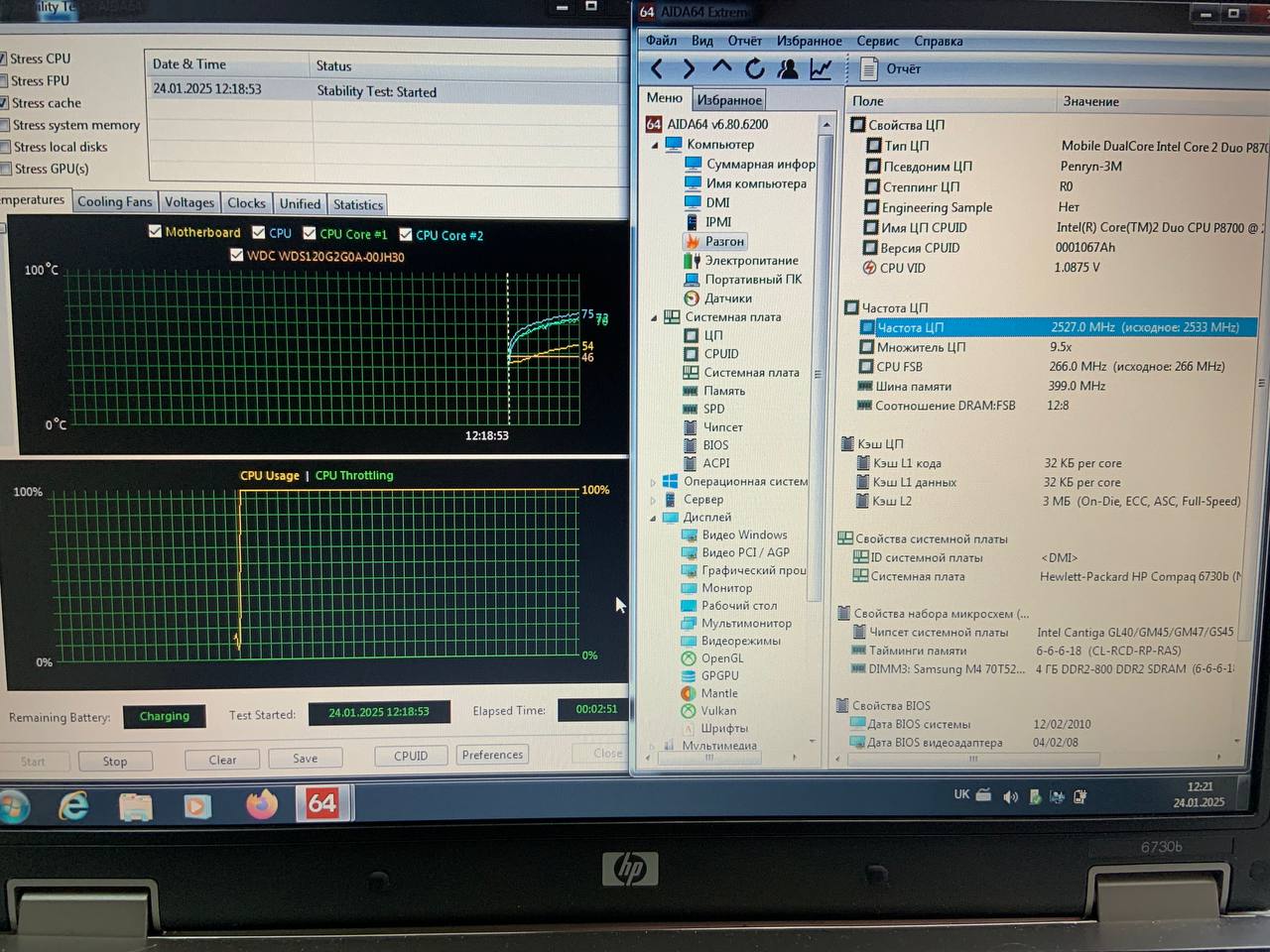Select the ACPI icon in tree
Viewport: 1270px width, 952px height.
point(691,463)
